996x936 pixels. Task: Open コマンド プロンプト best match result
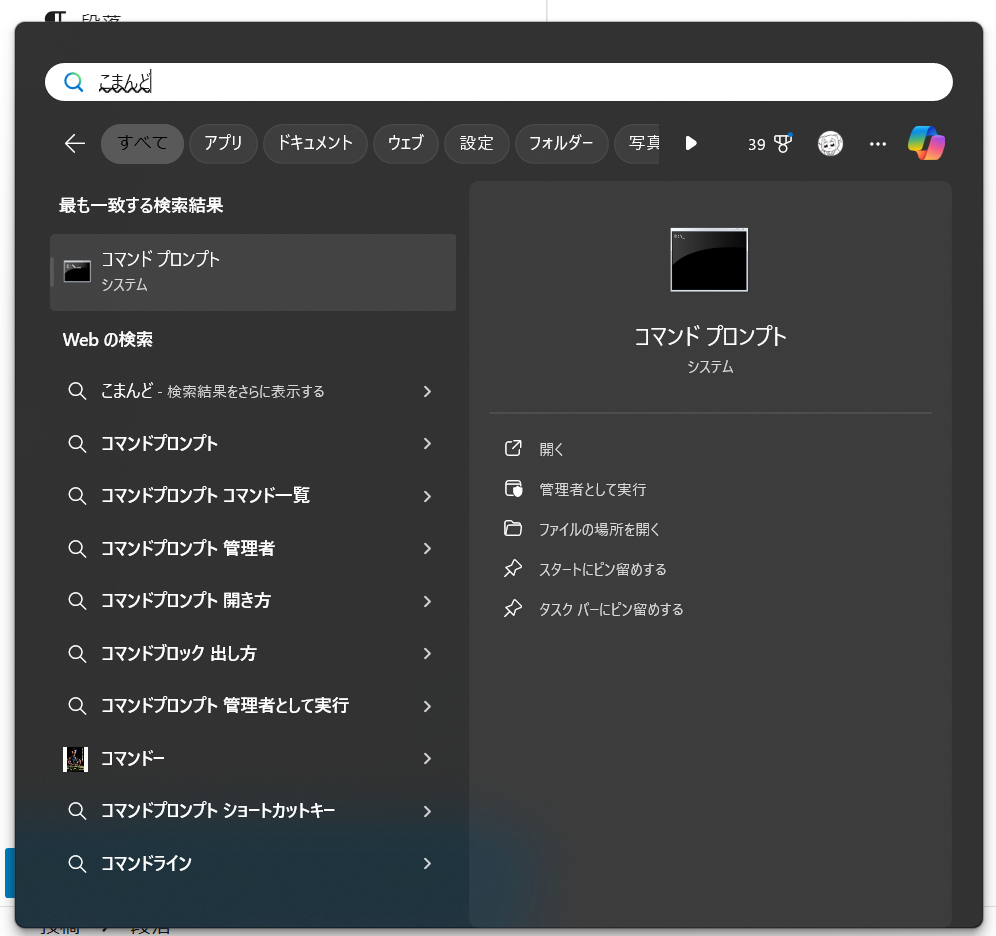[x=253, y=272]
